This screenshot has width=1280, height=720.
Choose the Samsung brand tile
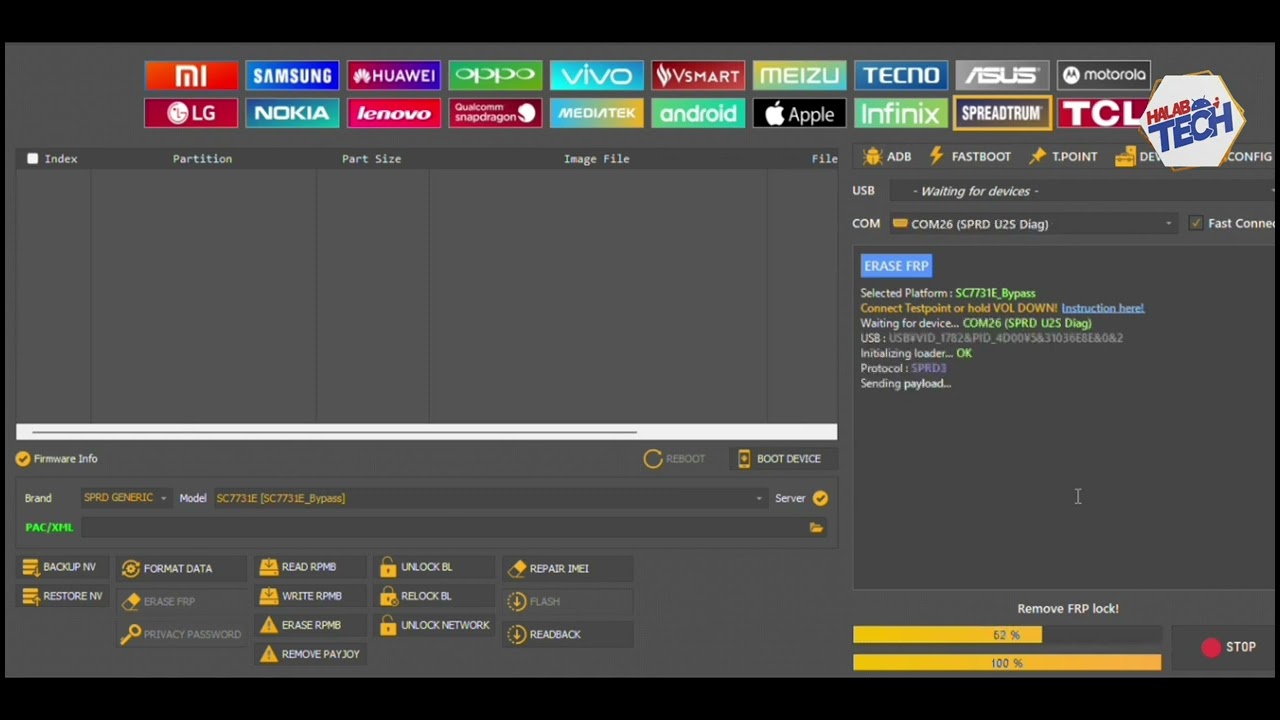(292, 75)
